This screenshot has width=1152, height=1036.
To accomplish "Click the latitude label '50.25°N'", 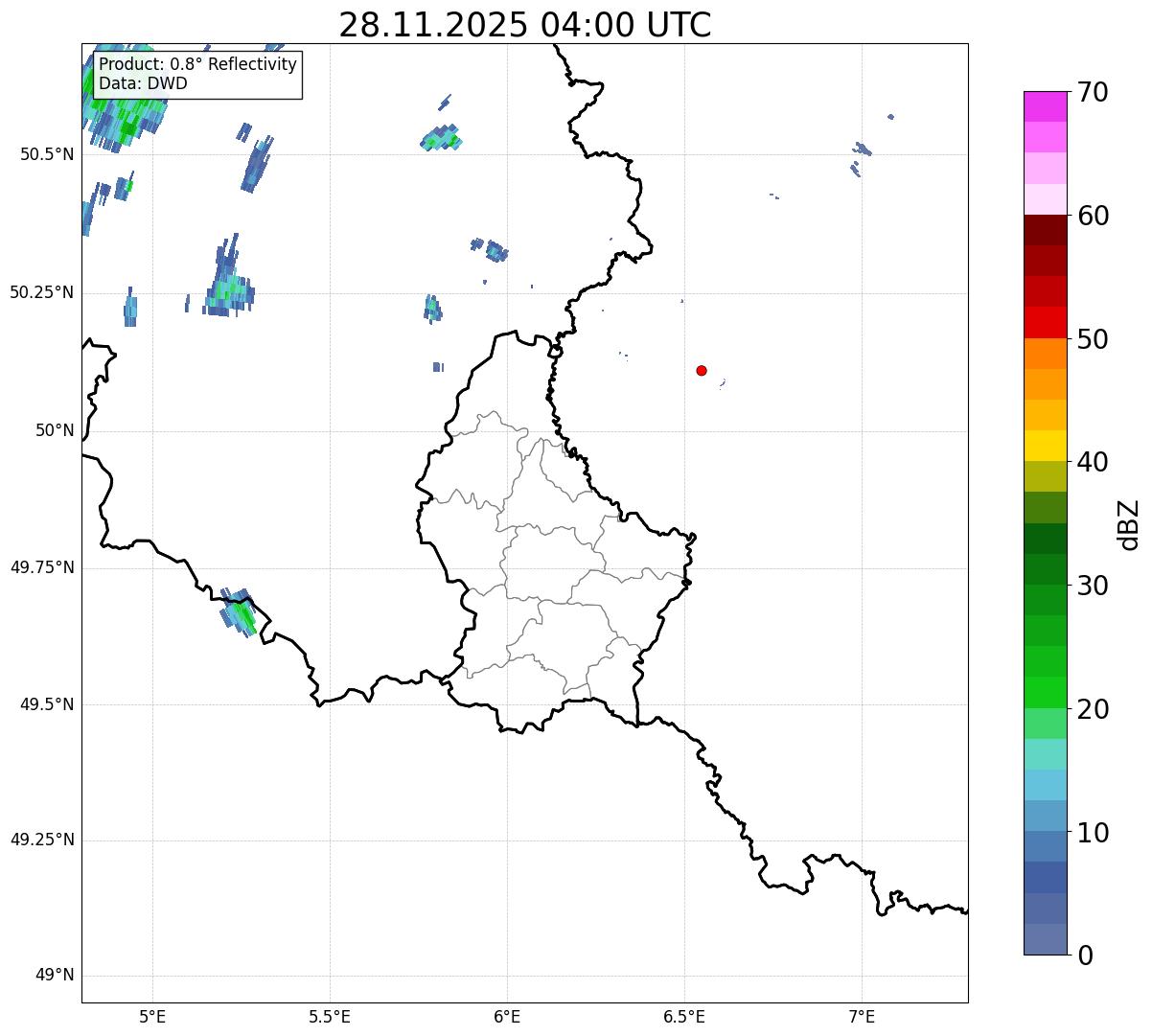I will pos(42,292).
